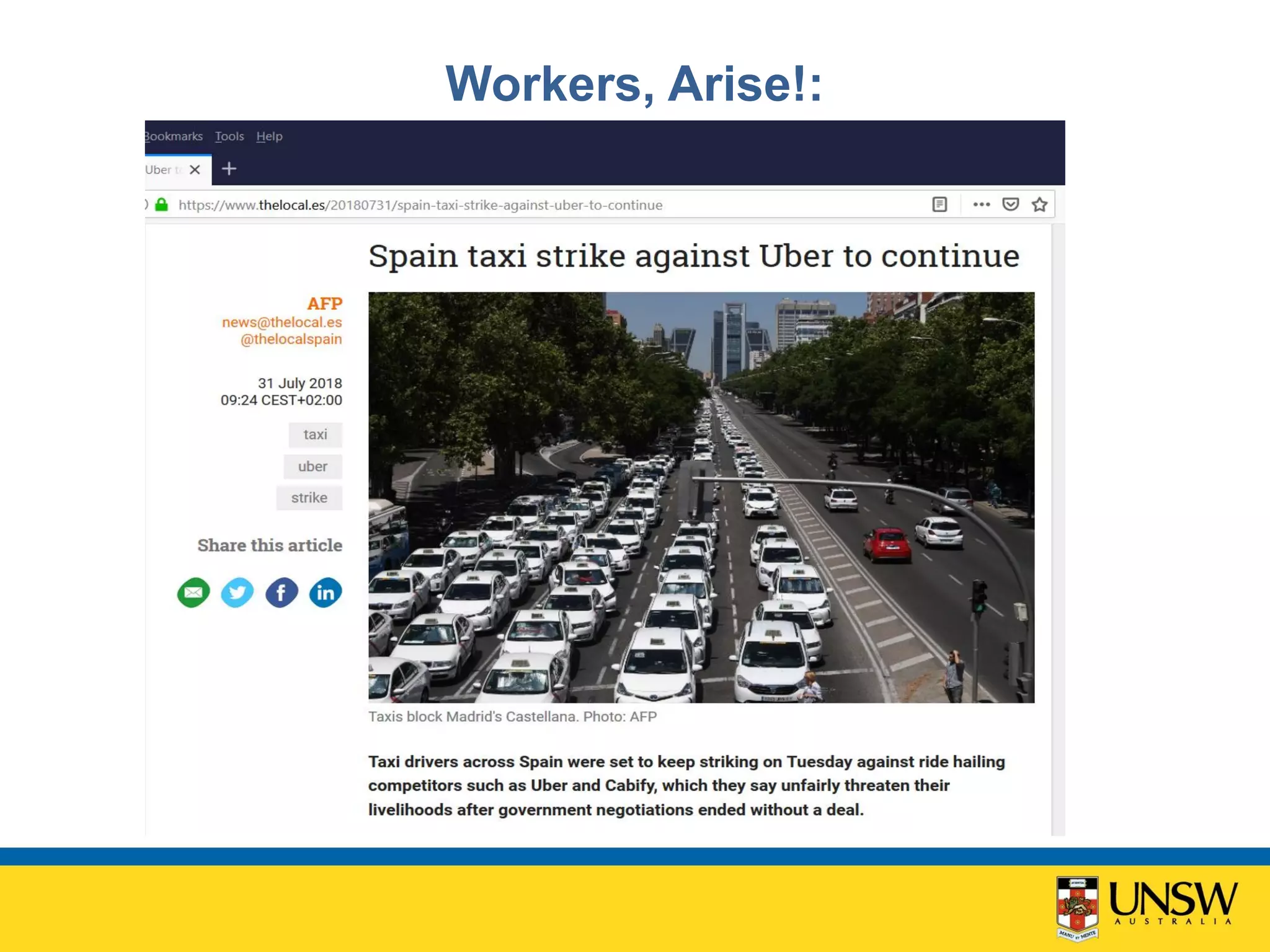The width and height of the screenshot is (1270, 952).
Task: Bookmark this page star icon
Action: [x=1040, y=205]
